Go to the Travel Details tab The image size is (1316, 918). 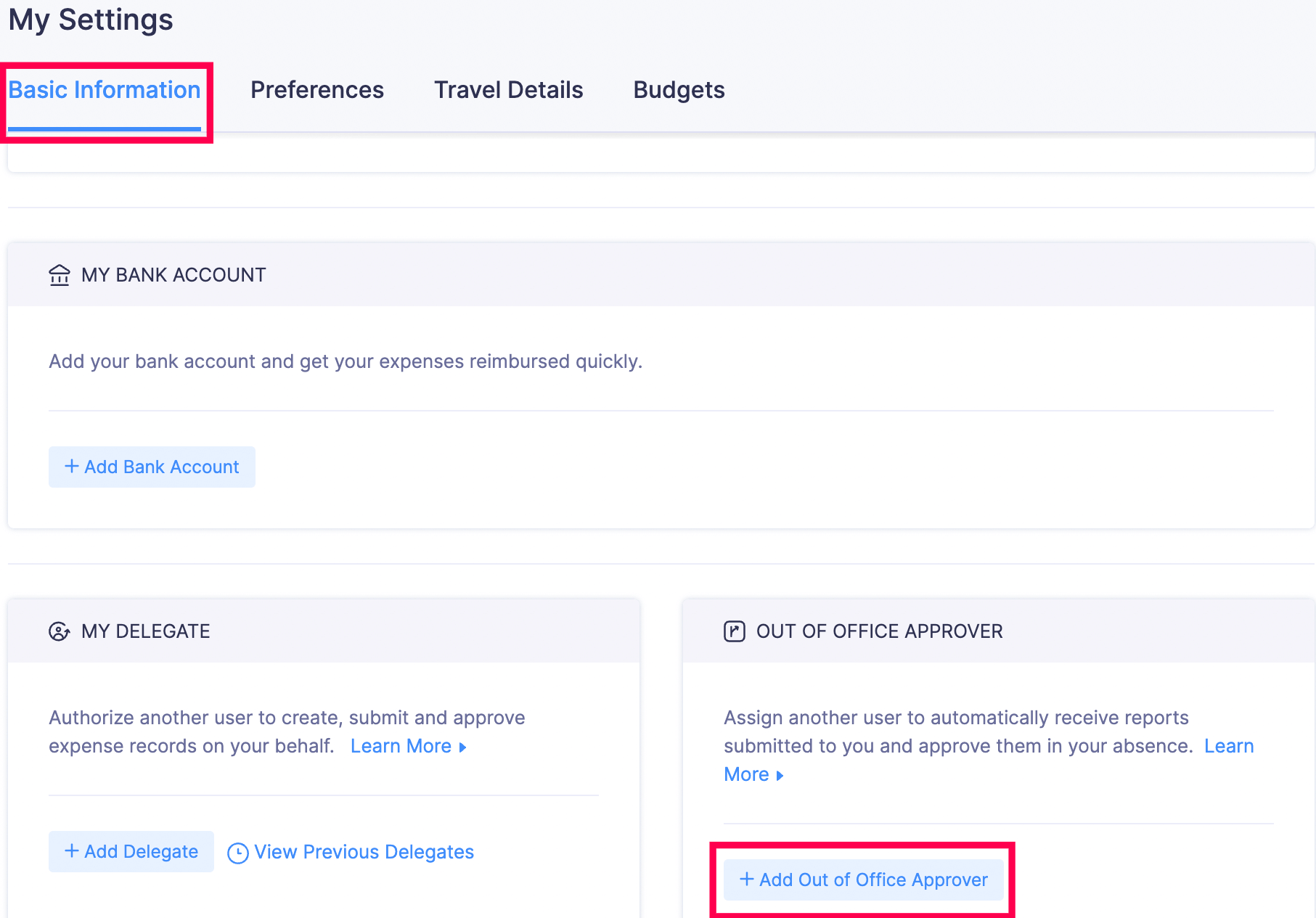click(x=508, y=90)
